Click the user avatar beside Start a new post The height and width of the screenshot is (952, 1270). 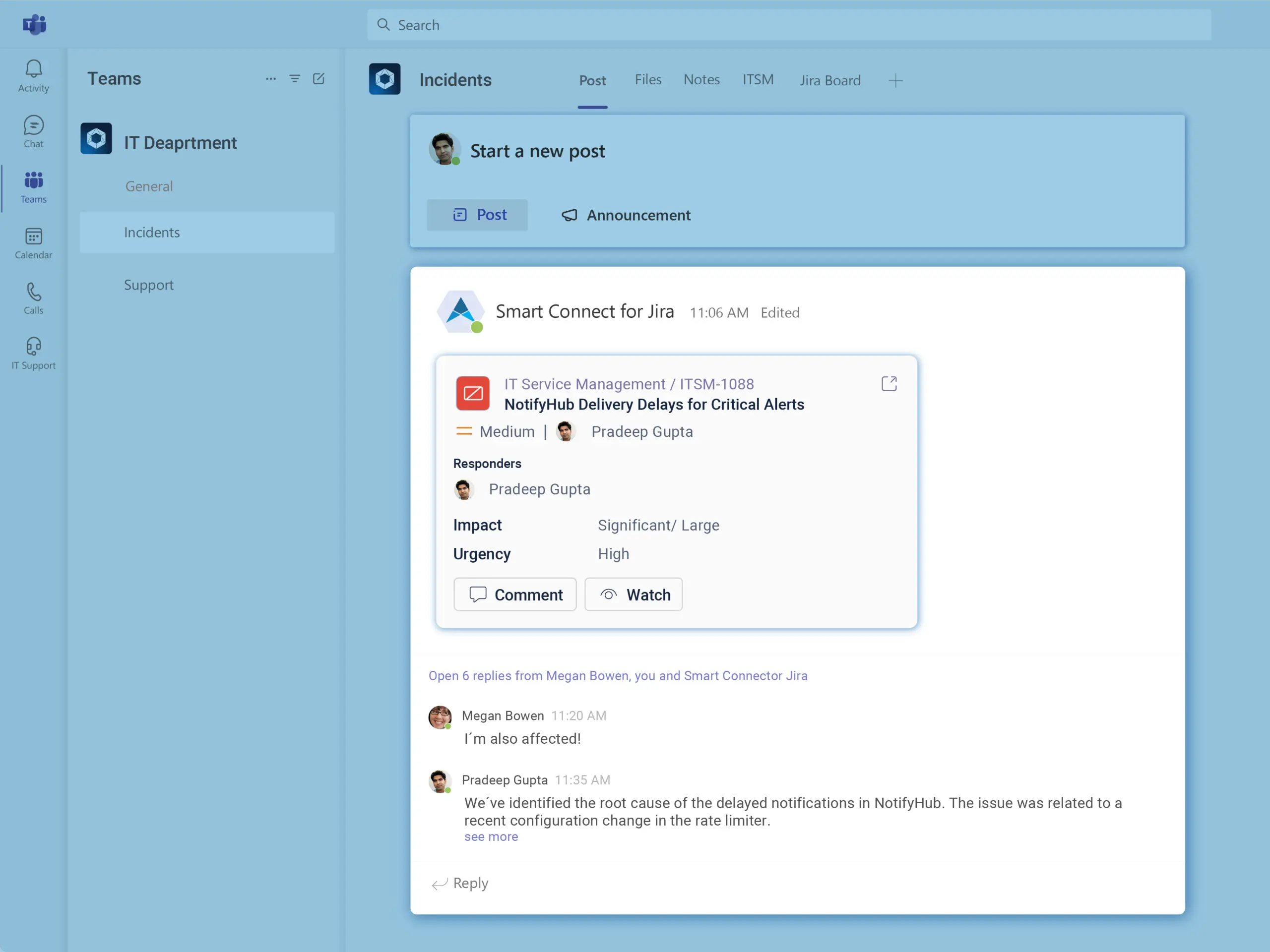tap(444, 149)
